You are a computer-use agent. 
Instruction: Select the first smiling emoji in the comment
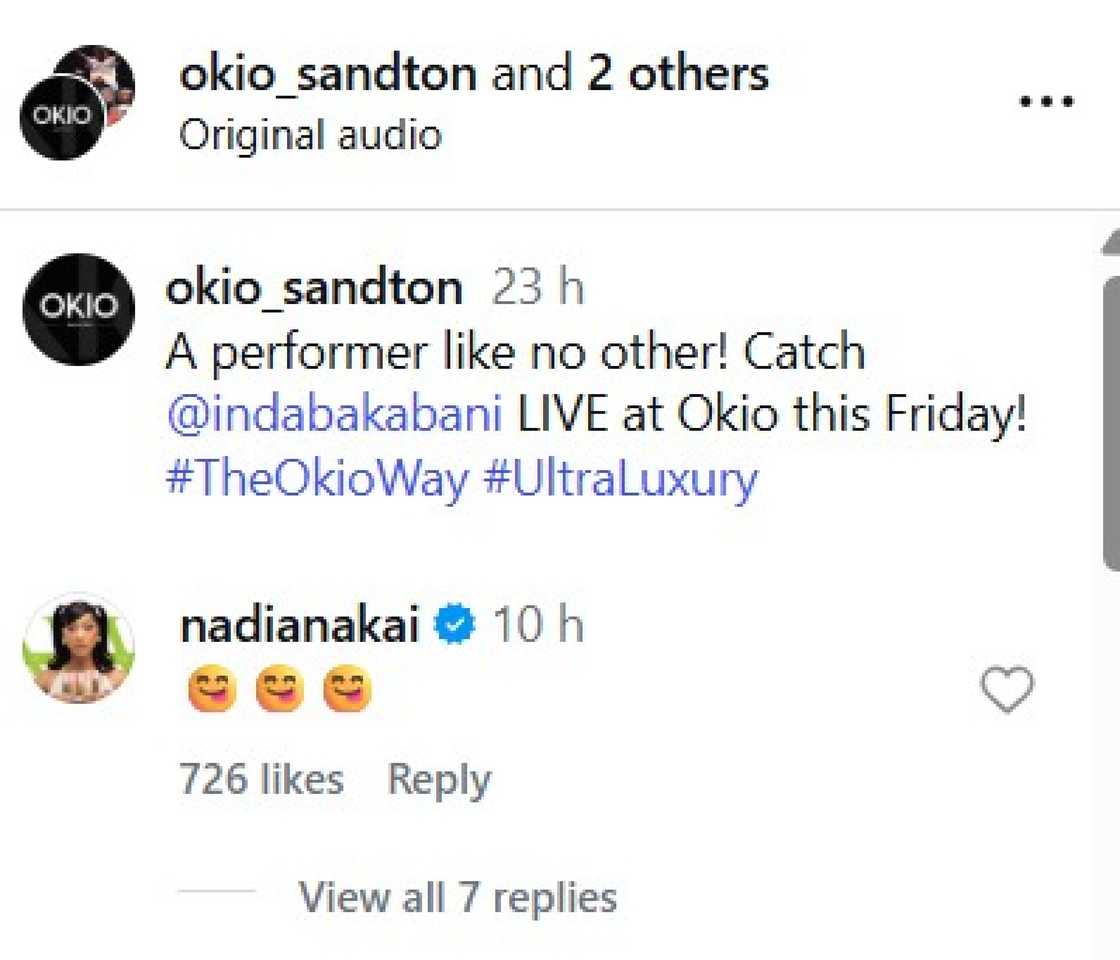click(209, 688)
